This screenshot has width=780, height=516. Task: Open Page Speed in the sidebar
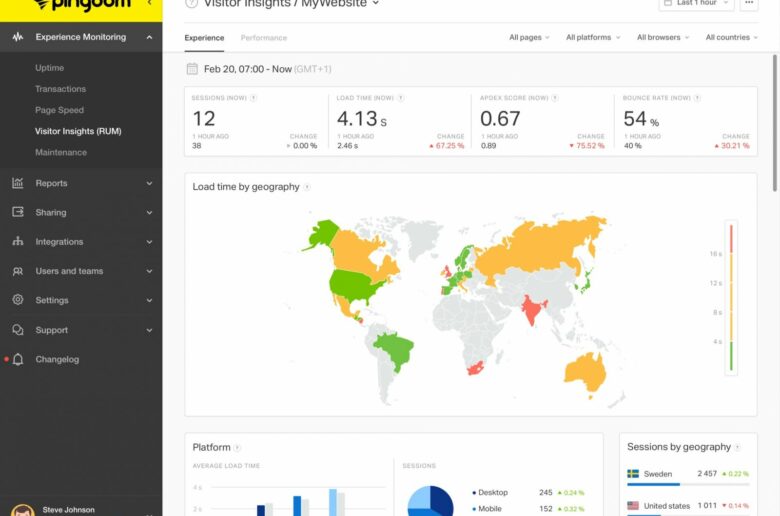tap(59, 110)
